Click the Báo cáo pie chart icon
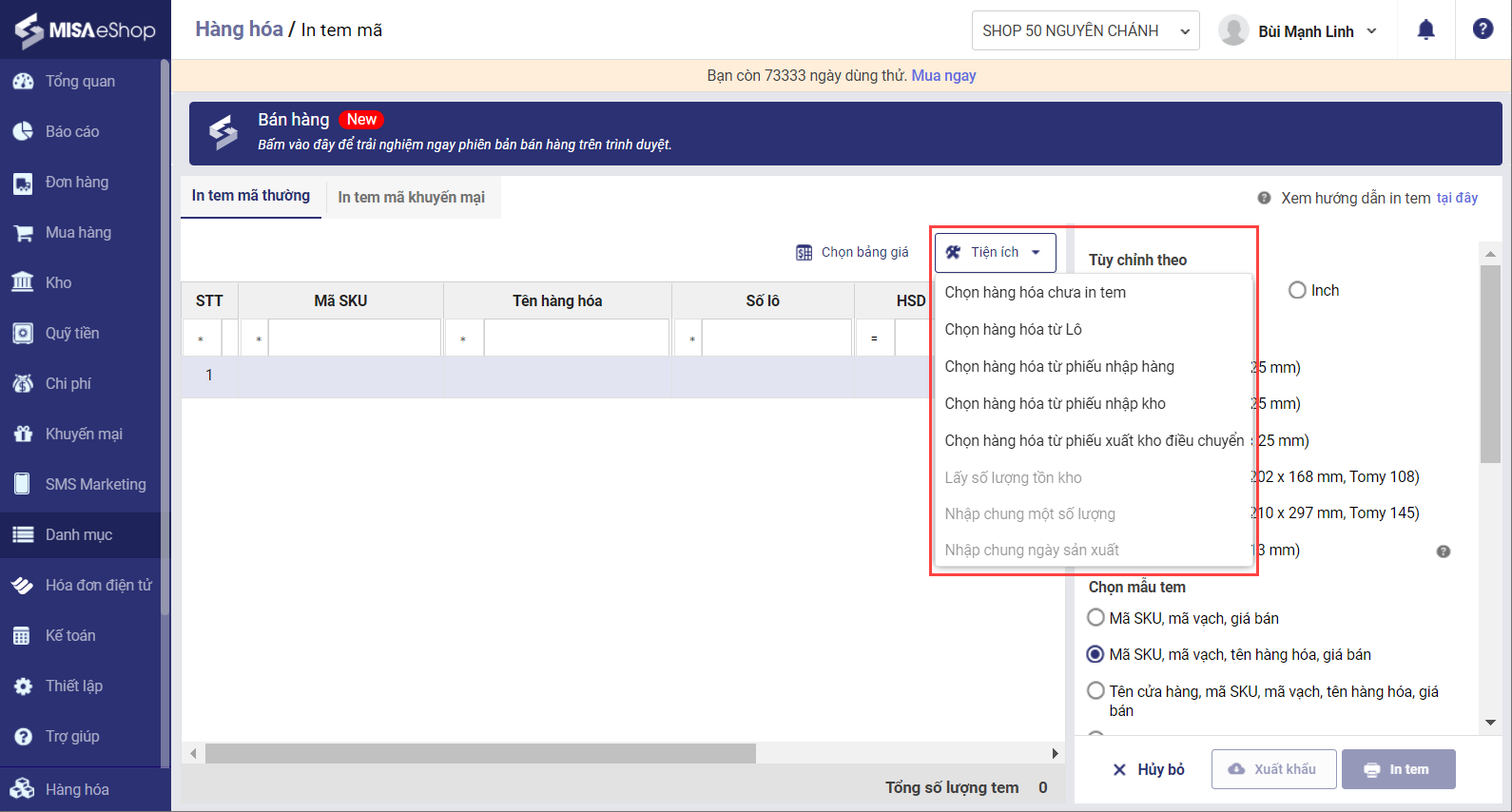1512x812 pixels. (23, 132)
